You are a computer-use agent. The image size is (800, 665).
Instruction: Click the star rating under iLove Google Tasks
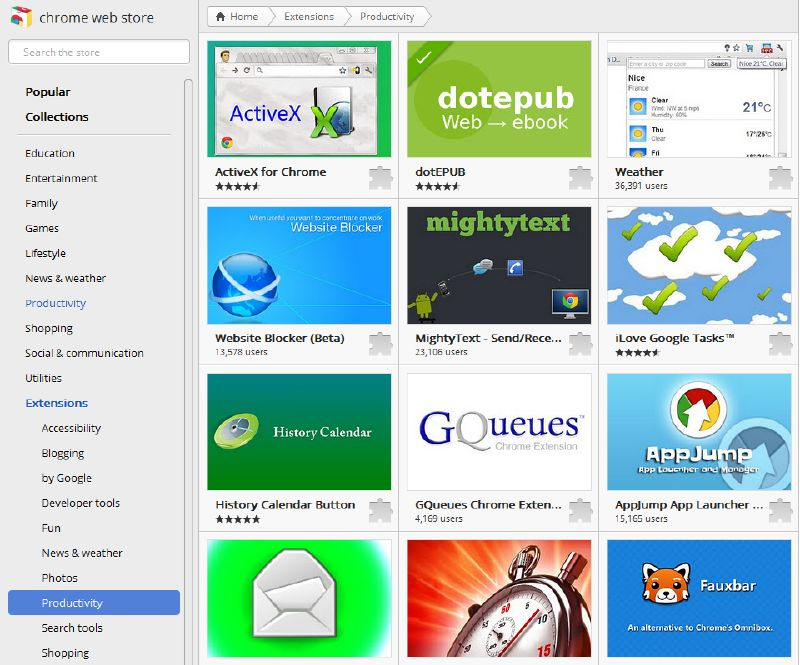tap(638, 353)
